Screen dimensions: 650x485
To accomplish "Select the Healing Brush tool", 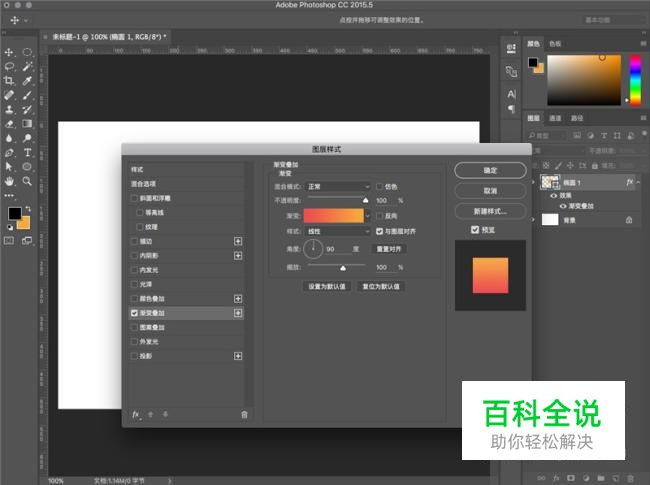I will [9, 95].
